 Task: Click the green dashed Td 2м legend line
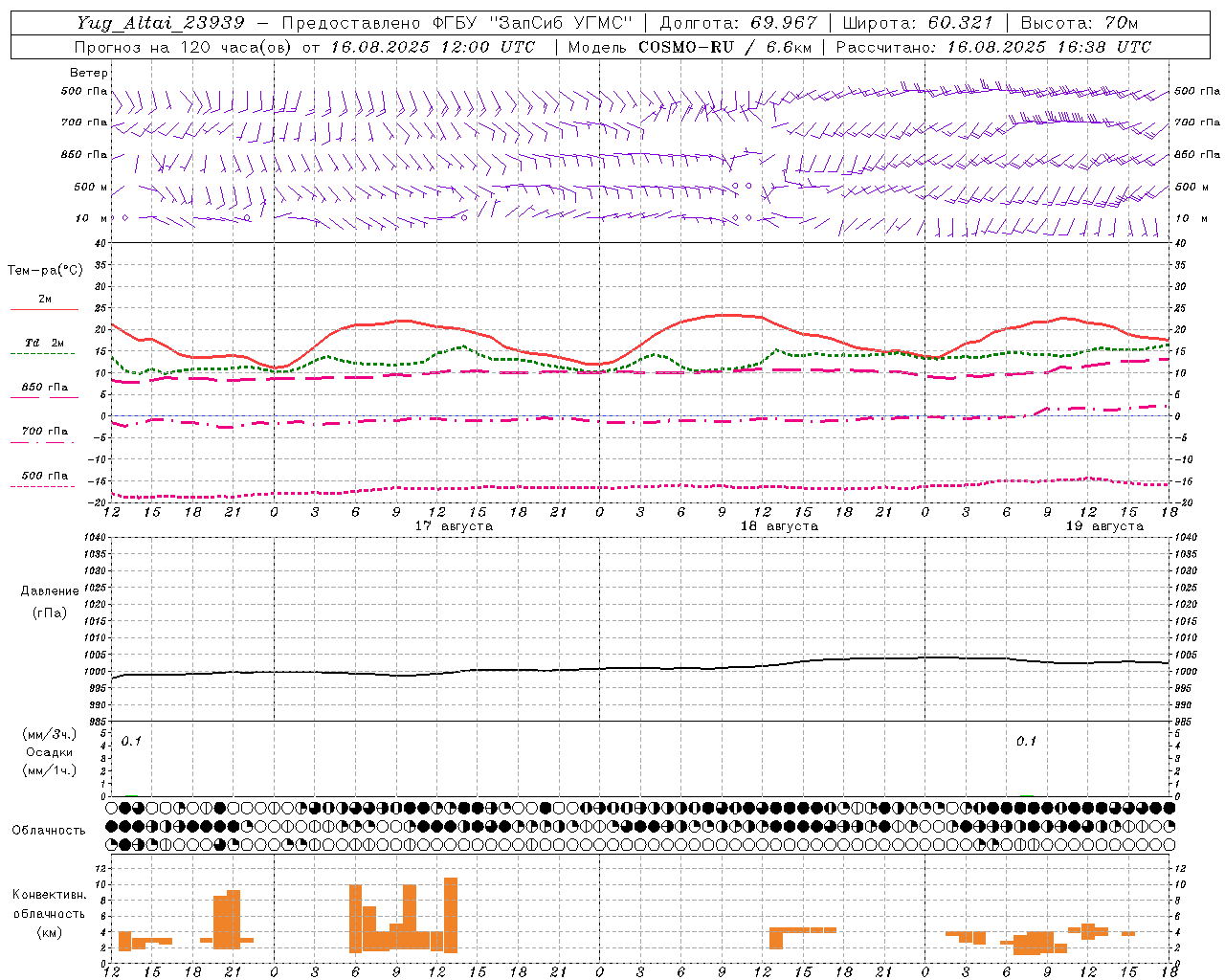43,353
